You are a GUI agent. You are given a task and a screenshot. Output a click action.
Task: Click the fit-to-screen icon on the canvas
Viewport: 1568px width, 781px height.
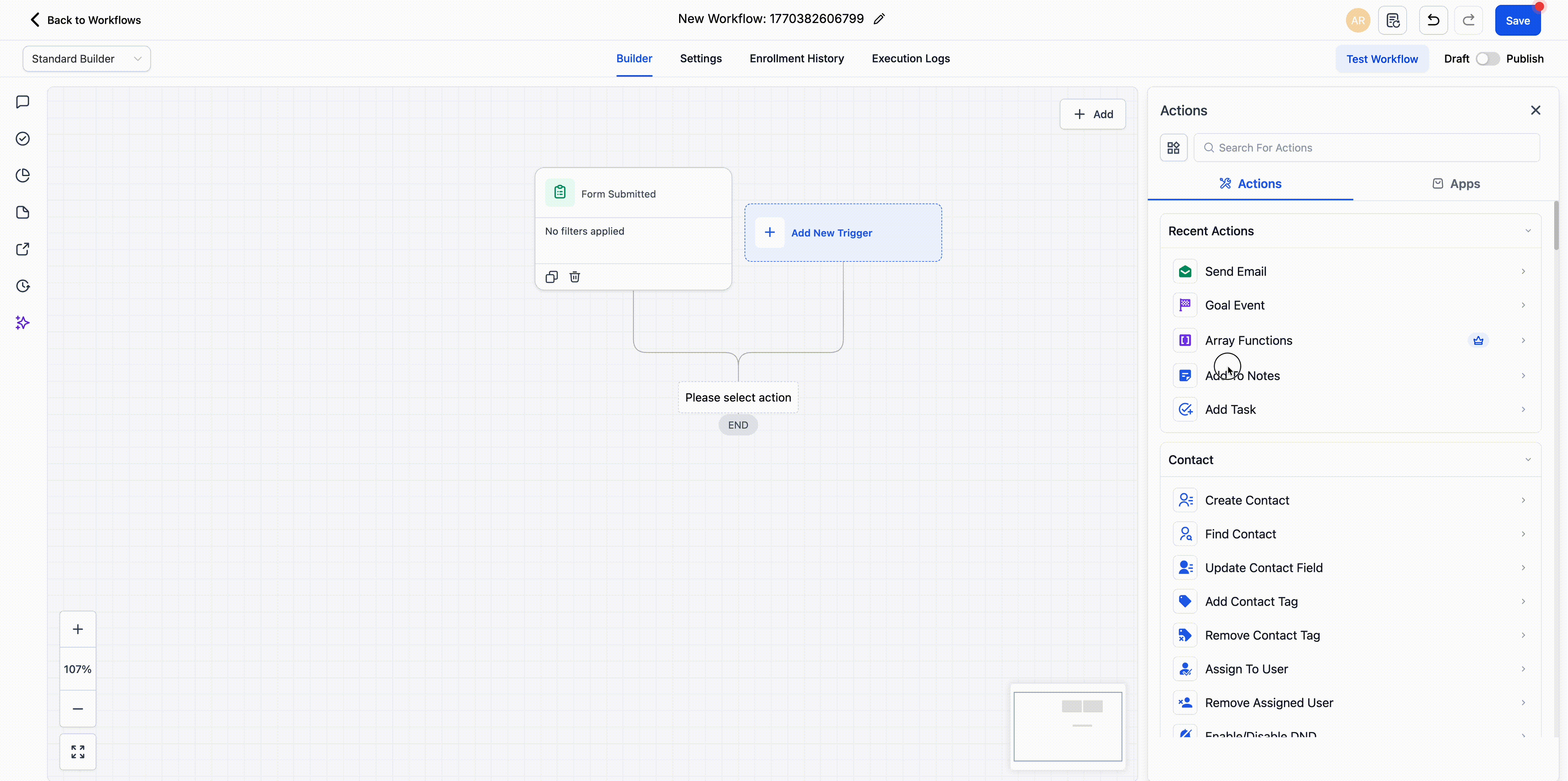pyautogui.click(x=77, y=752)
